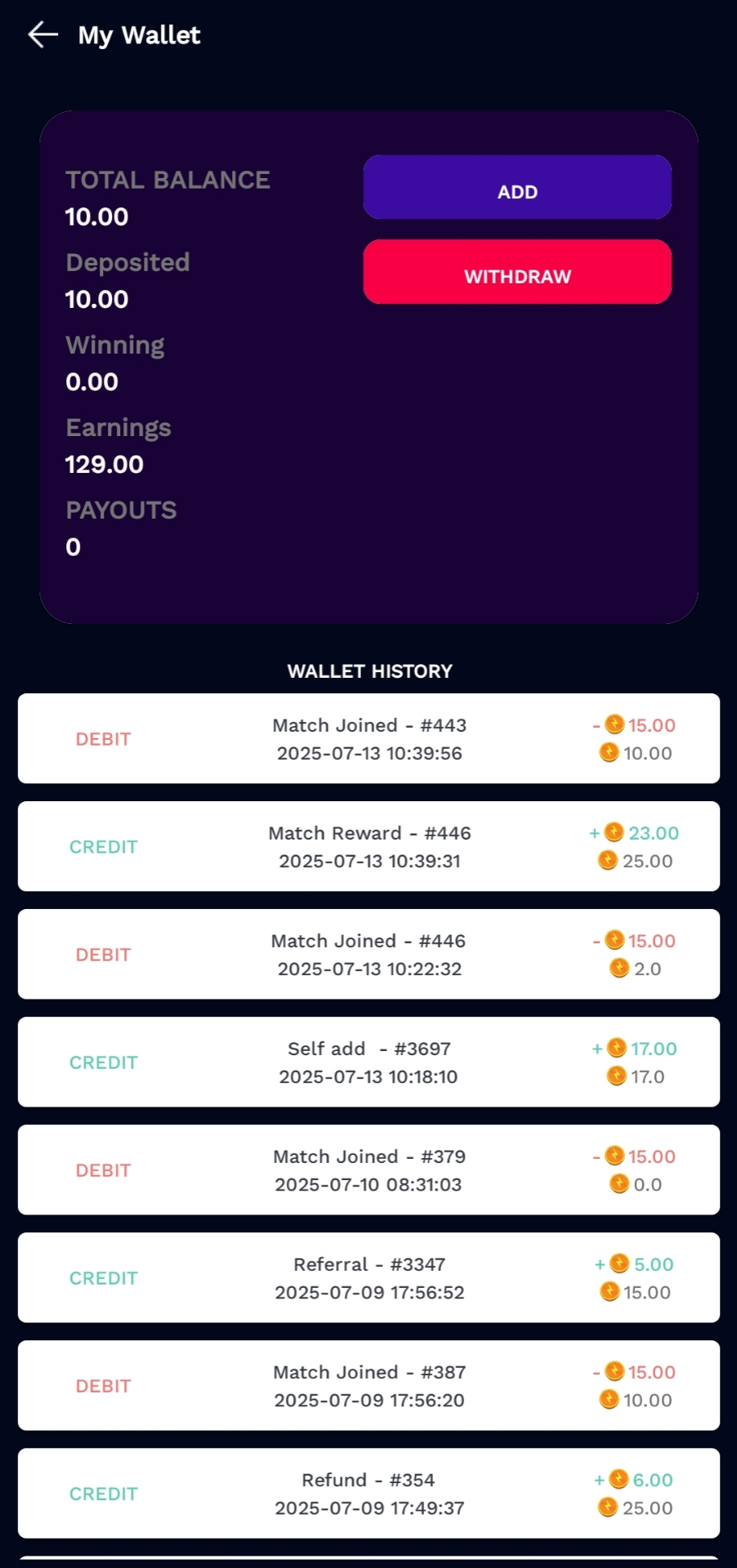Image resolution: width=737 pixels, height=1568 pixels.
Task: Select Match Joined #387 transaction
Action: pyautogui.click(x=368, y=1385)
